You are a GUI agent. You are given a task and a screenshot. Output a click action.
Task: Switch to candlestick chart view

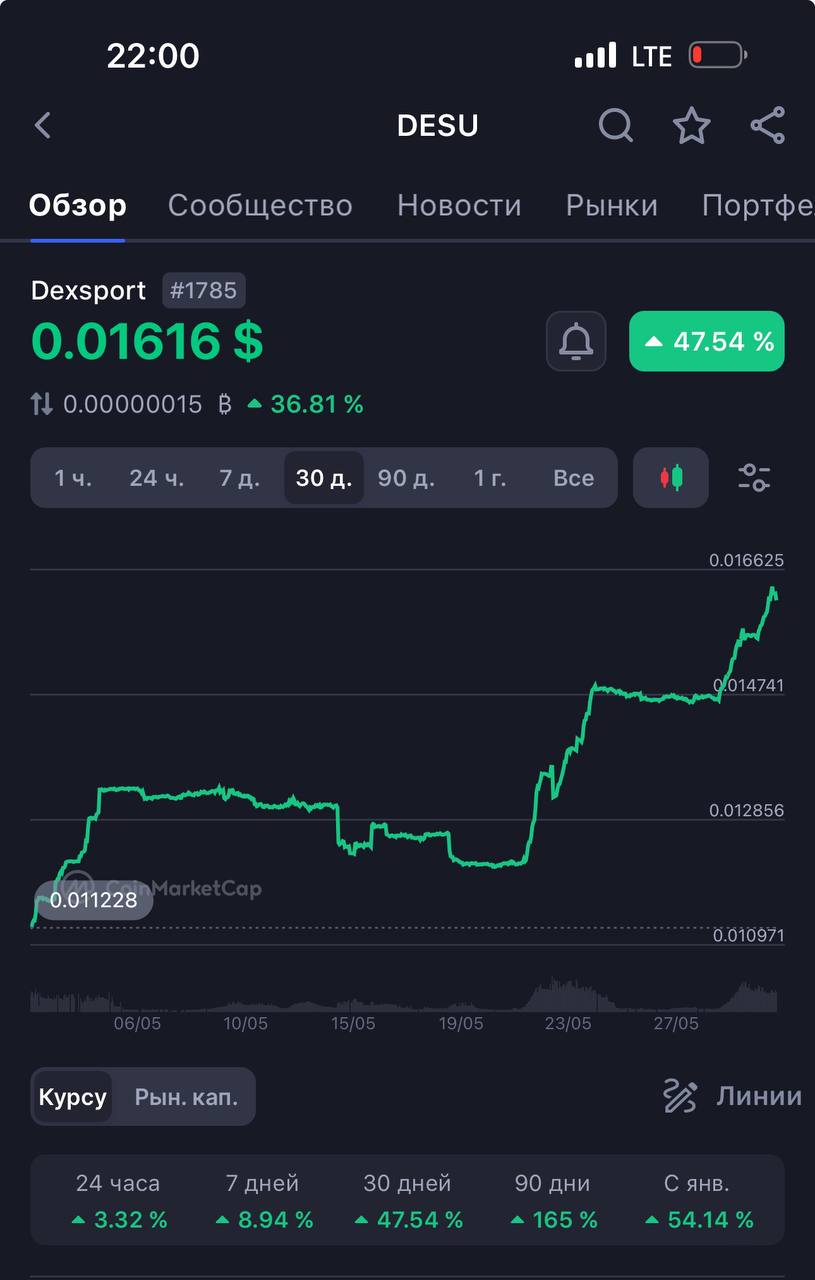(671, 478)
